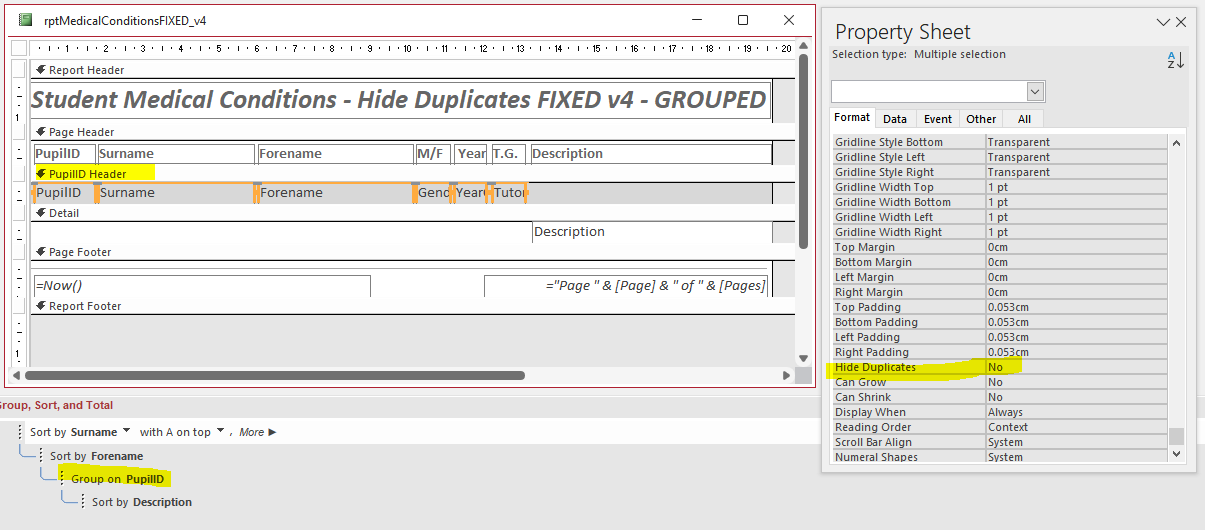This screenshot has width=1205, height=530.
Task: Click the Reading Order property value
Action: [x=1076, y=428]
